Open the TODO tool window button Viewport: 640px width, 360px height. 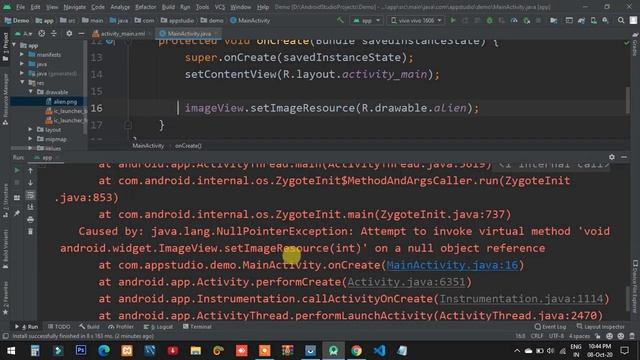point(59,327)
